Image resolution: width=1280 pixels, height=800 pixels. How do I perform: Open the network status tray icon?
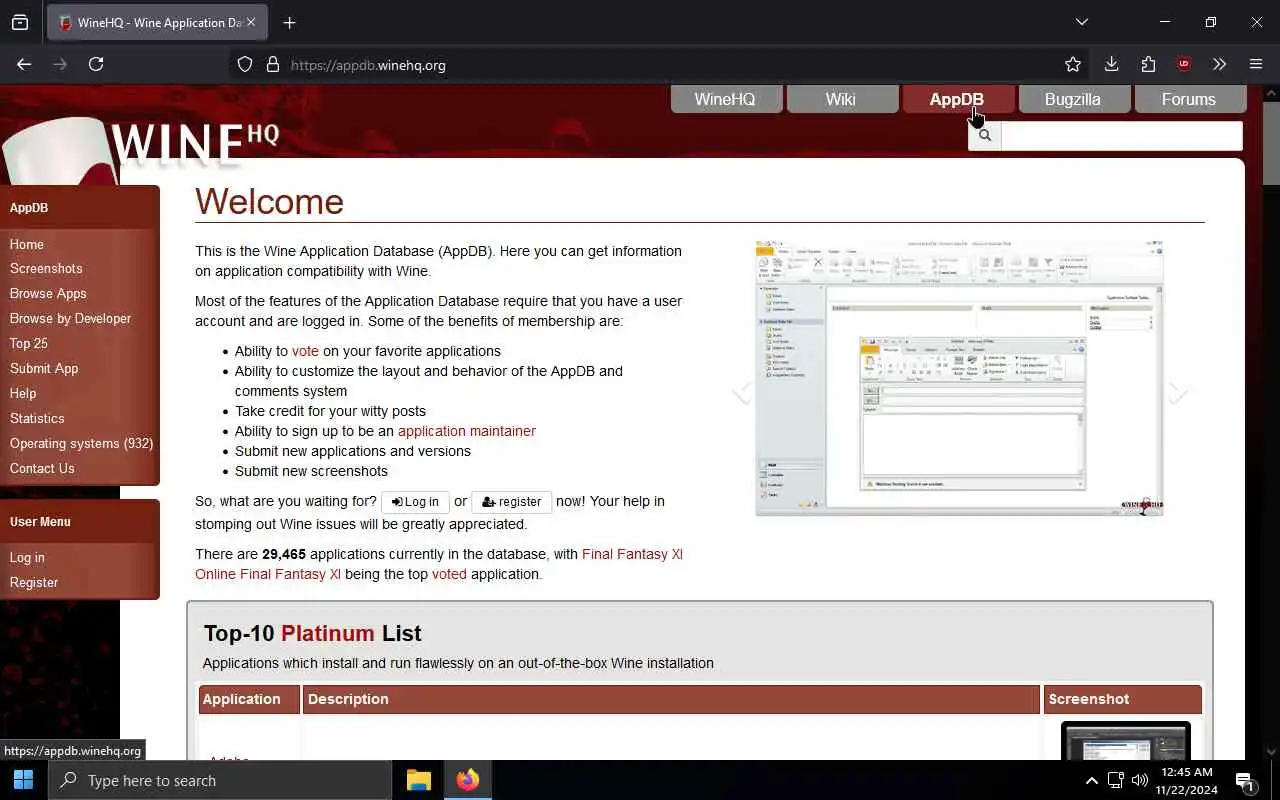1116,780
